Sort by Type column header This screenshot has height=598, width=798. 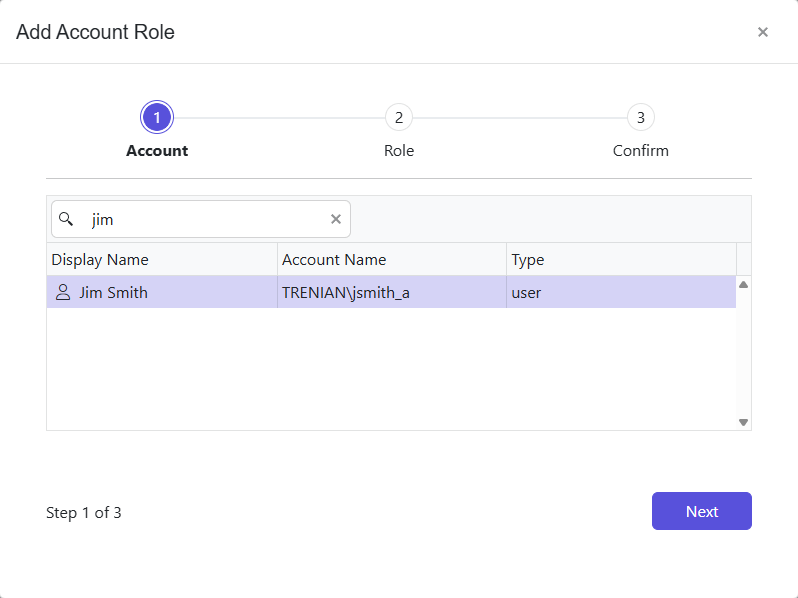[x=621, y=260]
